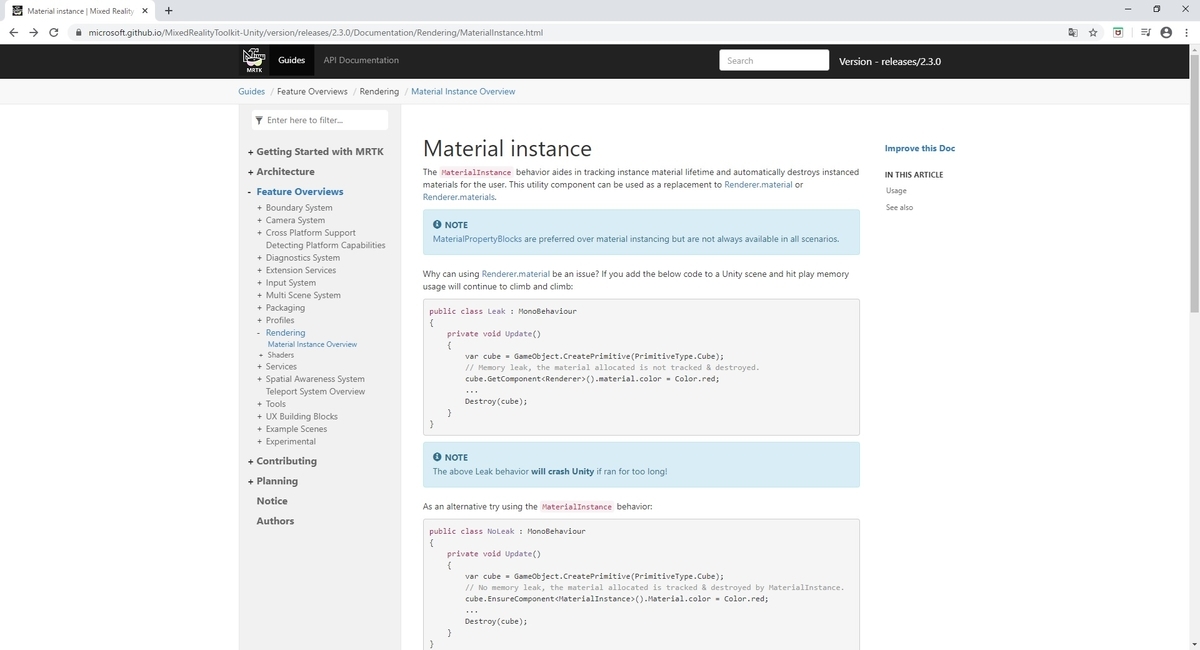Open the Notice page
The width and height of the screenshot is (1200, 650).
click(x=272, y=501)
